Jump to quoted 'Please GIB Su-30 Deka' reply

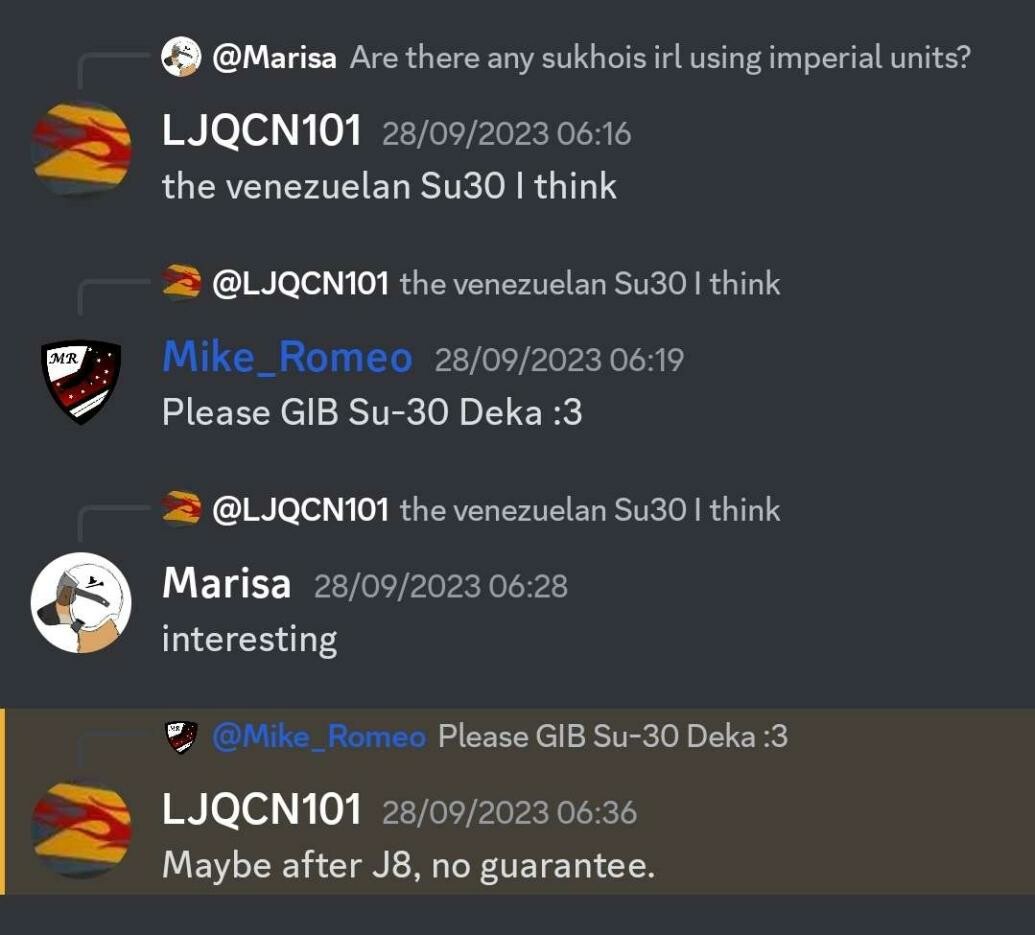click(x=613, y=736)
